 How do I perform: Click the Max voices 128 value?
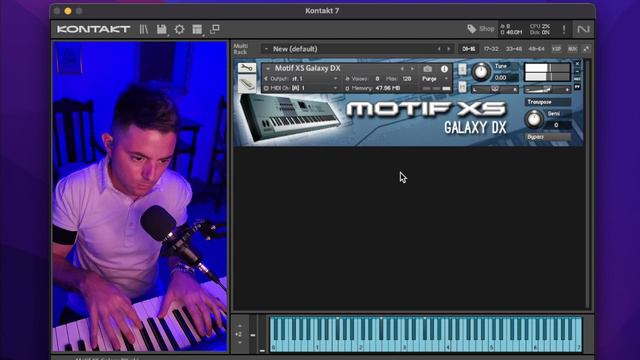pyautogui.click(x=407, y=79)
